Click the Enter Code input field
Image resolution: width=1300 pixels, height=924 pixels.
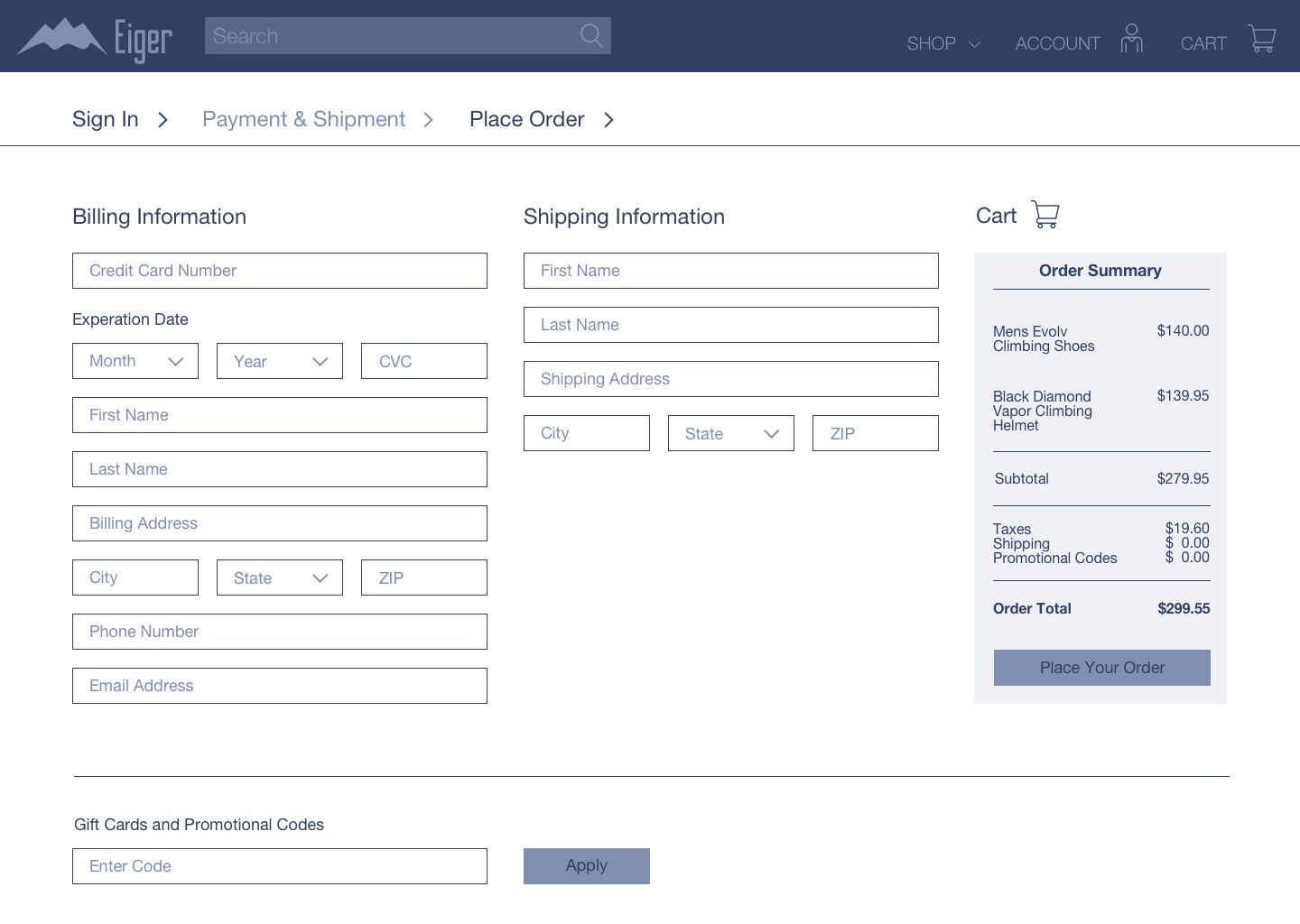pos(280,866)
